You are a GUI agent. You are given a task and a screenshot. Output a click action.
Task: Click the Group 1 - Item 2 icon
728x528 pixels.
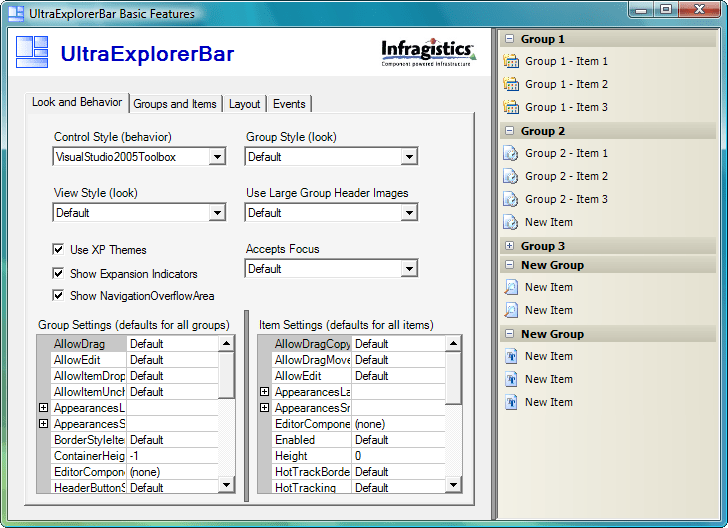511,84
